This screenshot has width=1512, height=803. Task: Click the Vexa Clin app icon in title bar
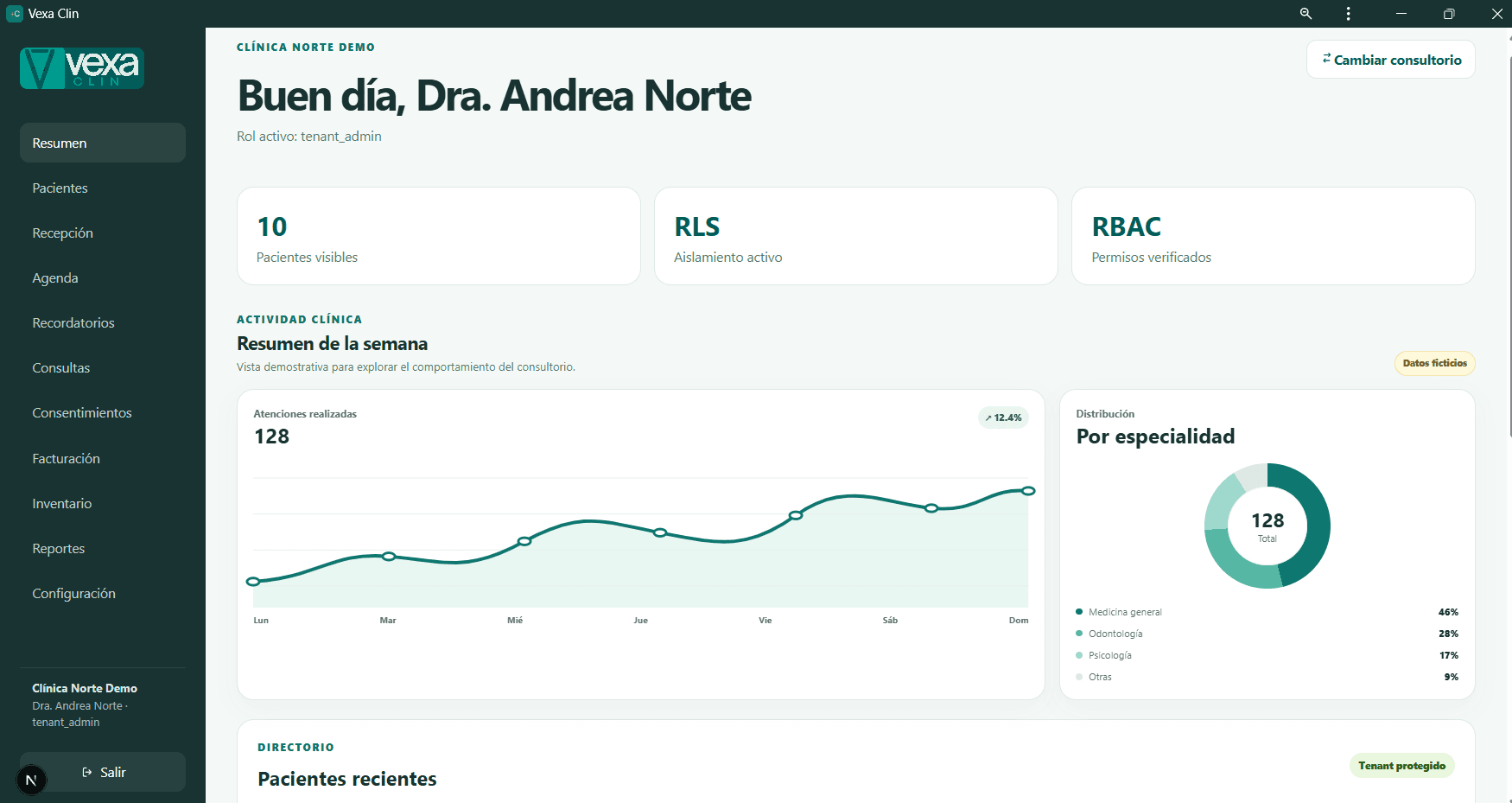[x=15, y=14]
